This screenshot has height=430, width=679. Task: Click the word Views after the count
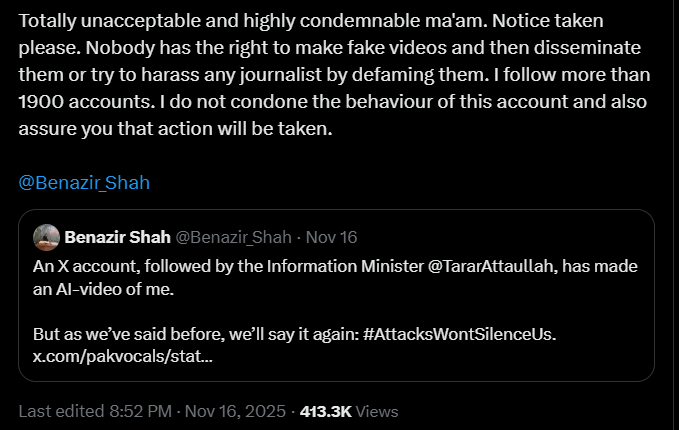click(379, 411)
